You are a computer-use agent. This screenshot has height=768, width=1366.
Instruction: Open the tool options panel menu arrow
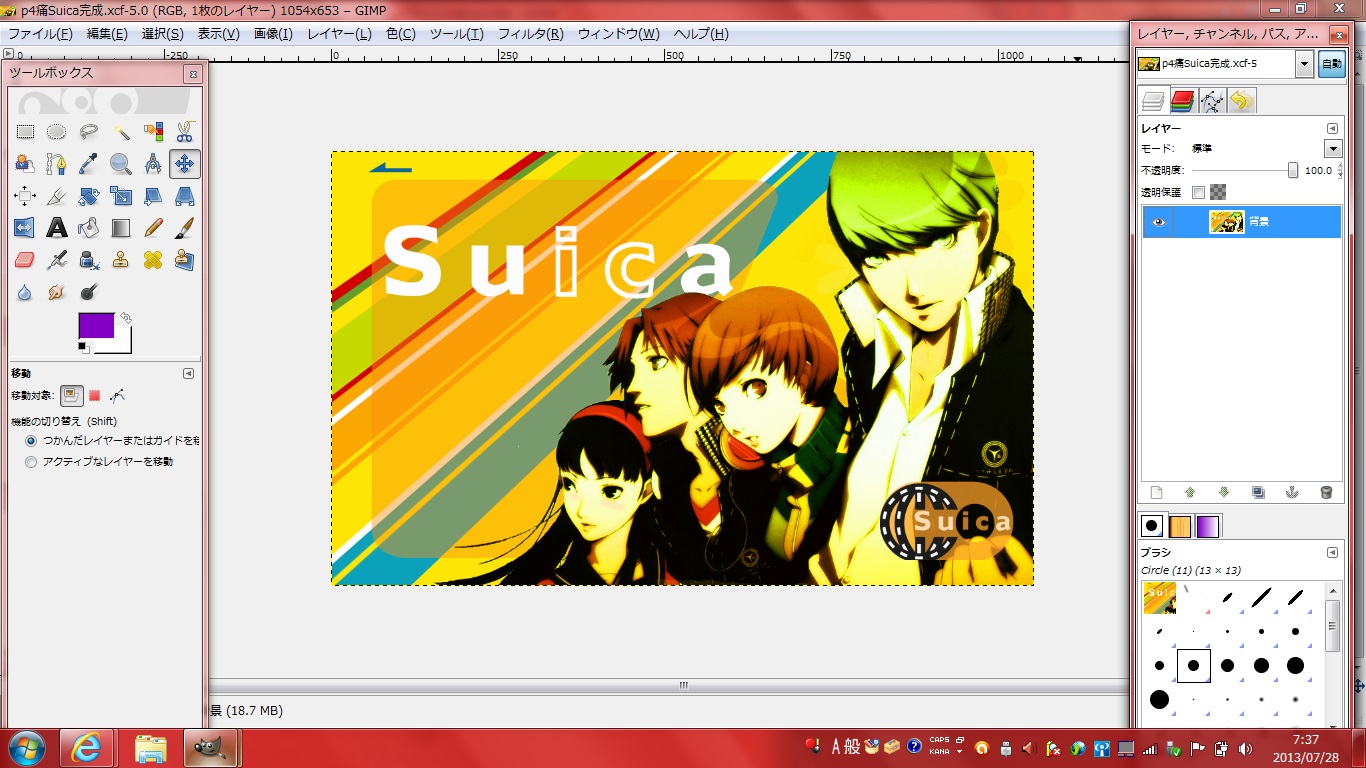[189, 373]
